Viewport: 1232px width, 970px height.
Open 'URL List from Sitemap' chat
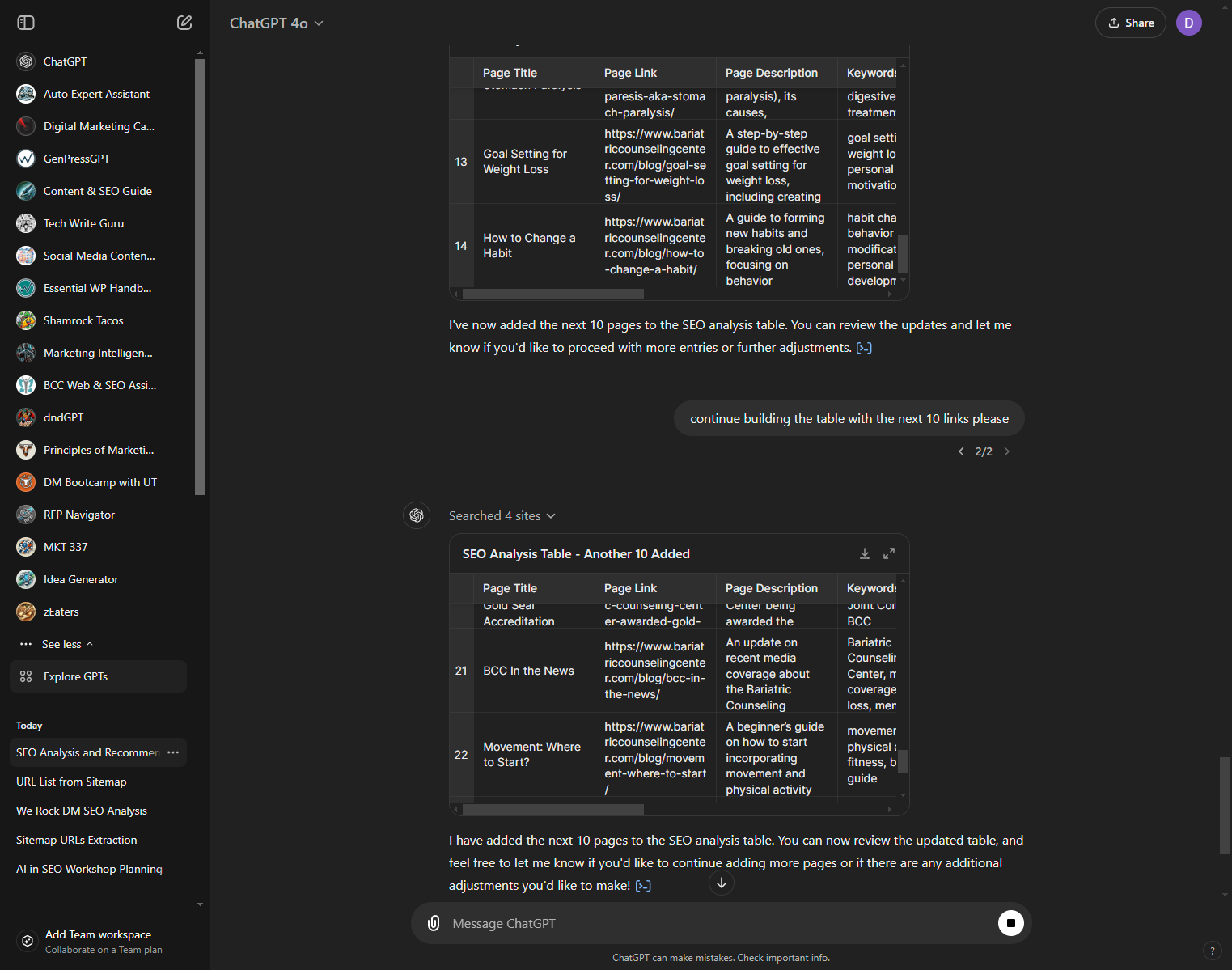click(99, 782)
